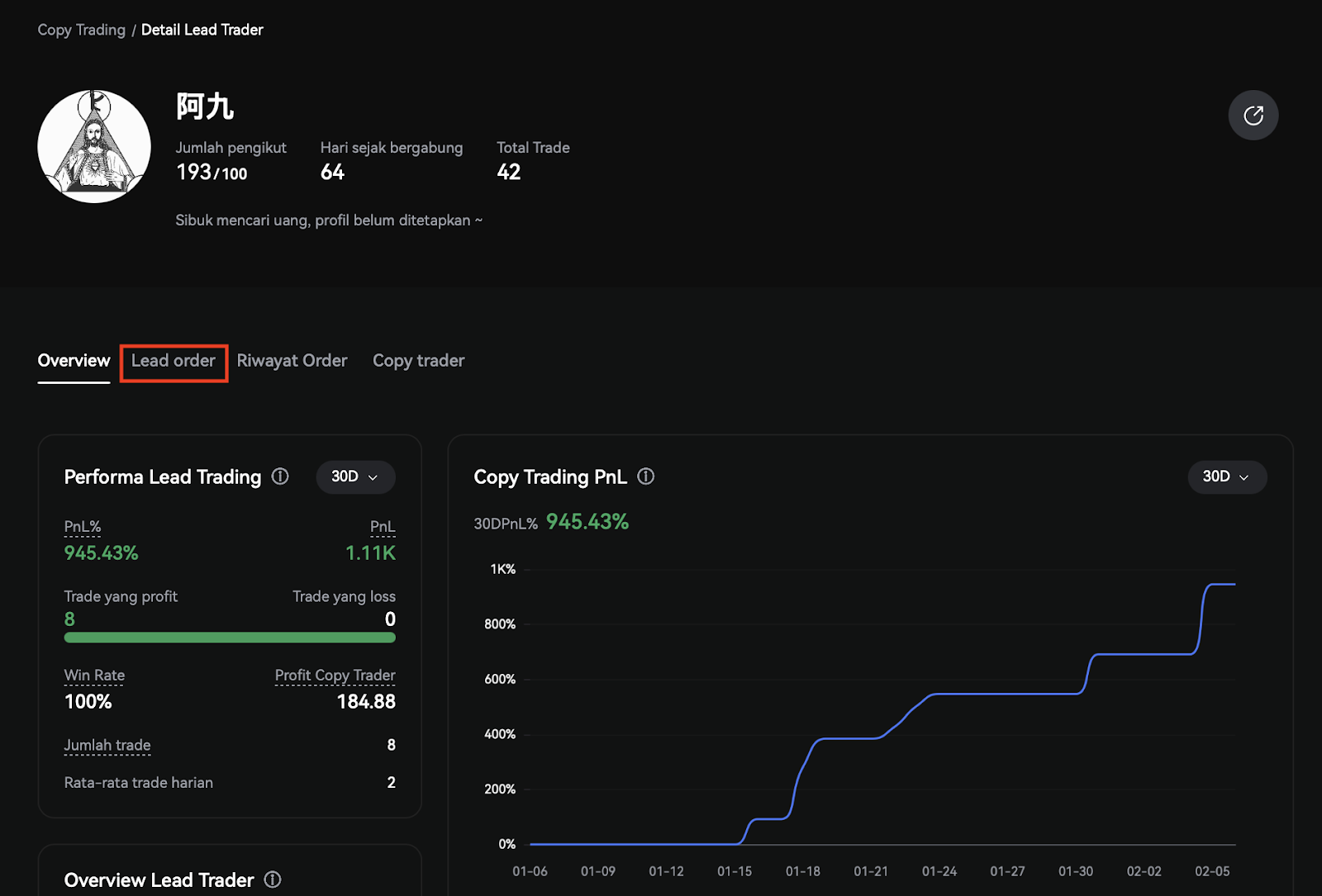This screenshot has height=896, width=1322.
Task: Click info icon beside Performa Lead Trading
Action: click(280, 476)
